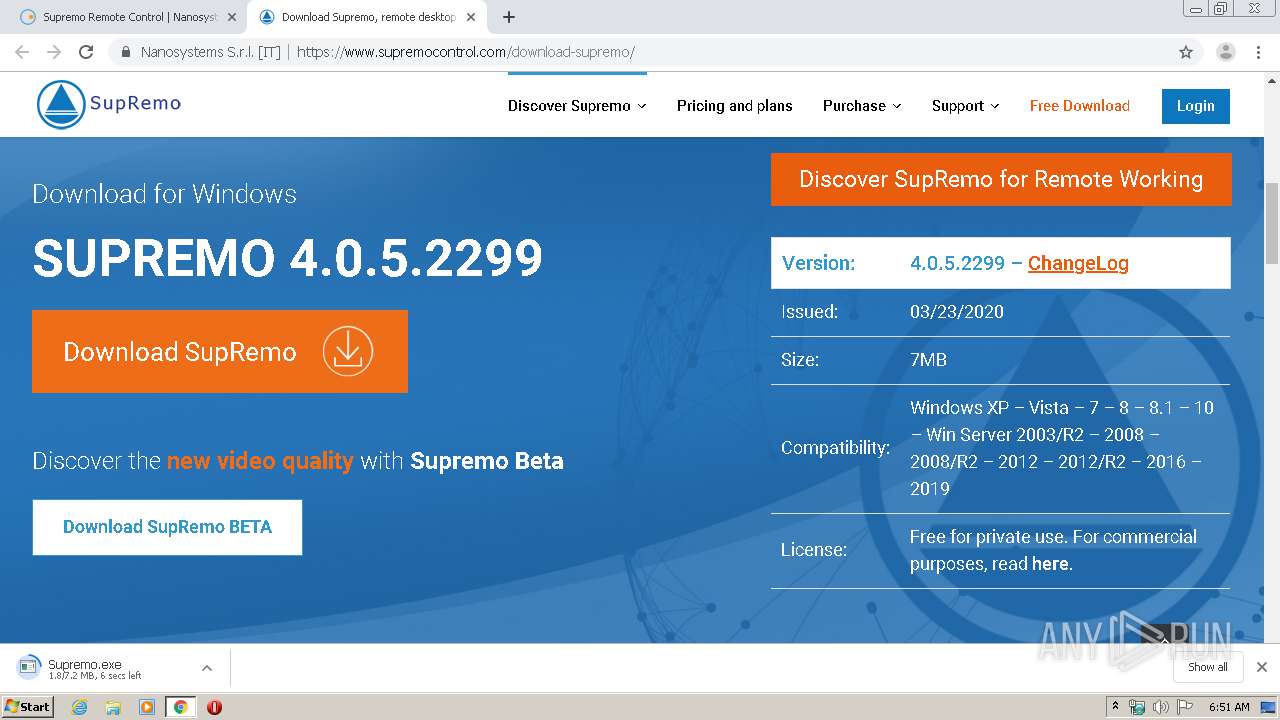
Task: Click the volume speaker tray icon
Action: 1161,707
